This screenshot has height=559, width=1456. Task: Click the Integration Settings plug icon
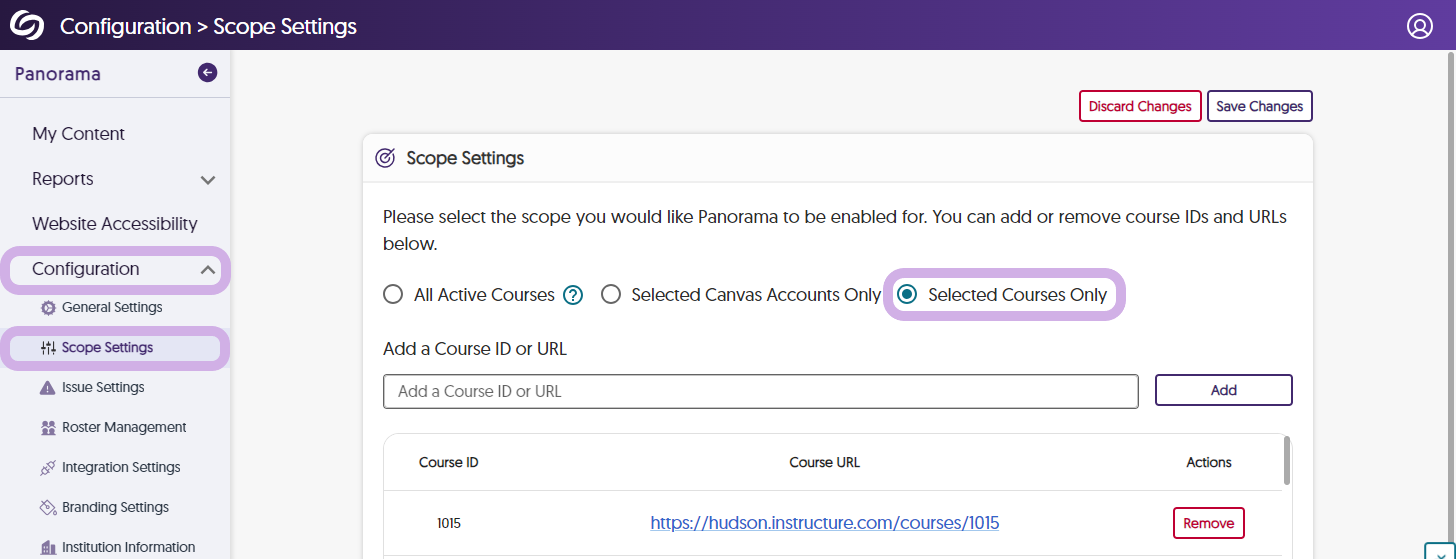(48, 468)
